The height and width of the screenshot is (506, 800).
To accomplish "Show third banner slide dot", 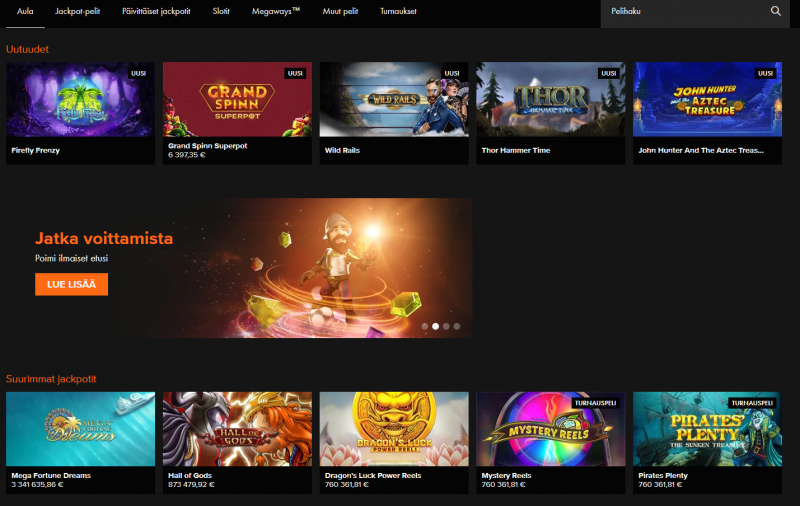I will pyautogui.click(x=446, y=326).
